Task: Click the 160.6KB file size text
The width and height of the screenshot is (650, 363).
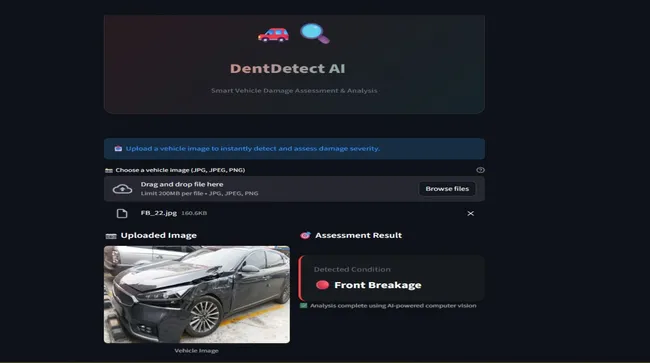Action: point(194,213)
